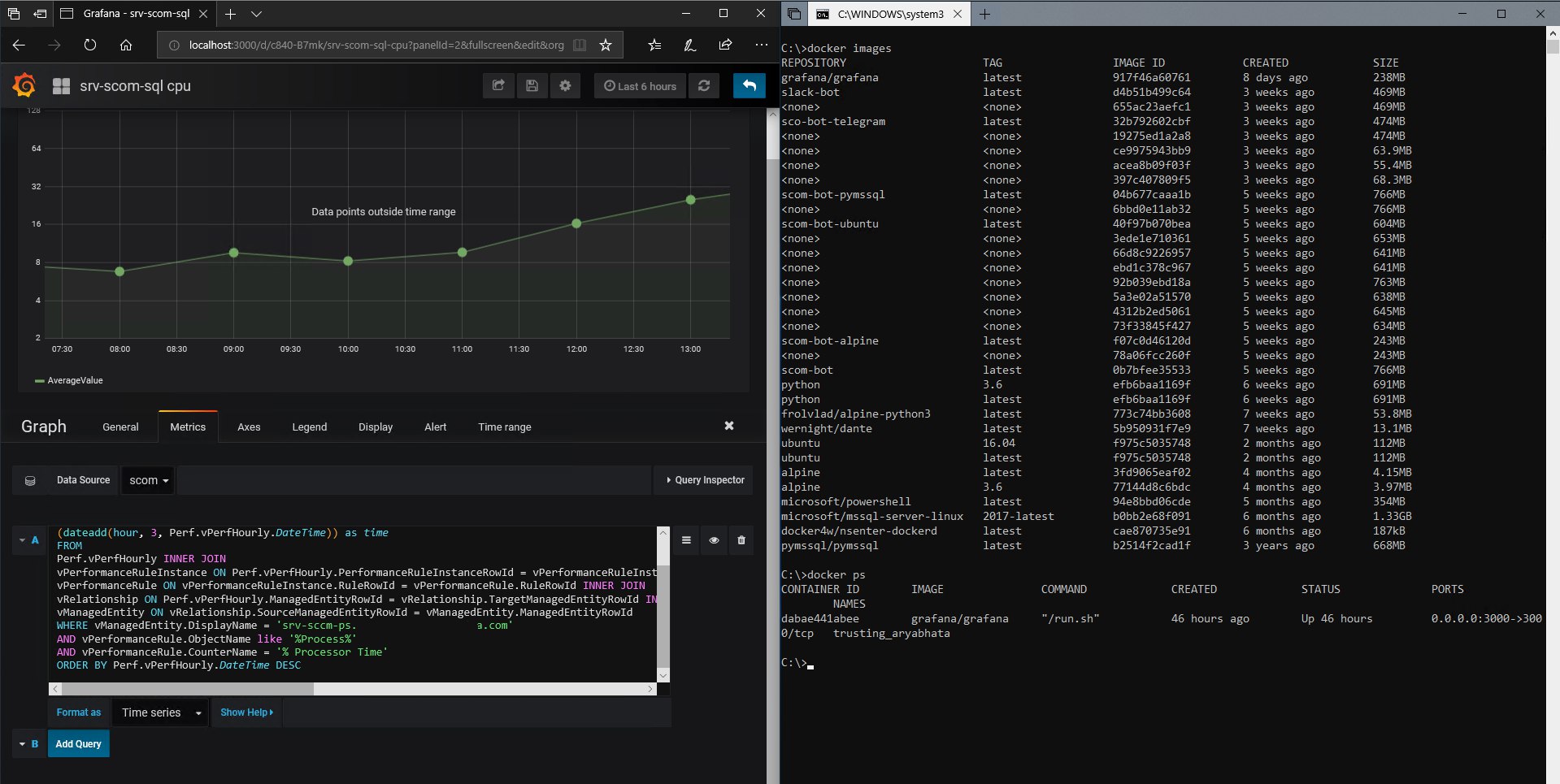Click the 08:00 data point on graph
1560x784 pixels.
(x=119, y=271)
